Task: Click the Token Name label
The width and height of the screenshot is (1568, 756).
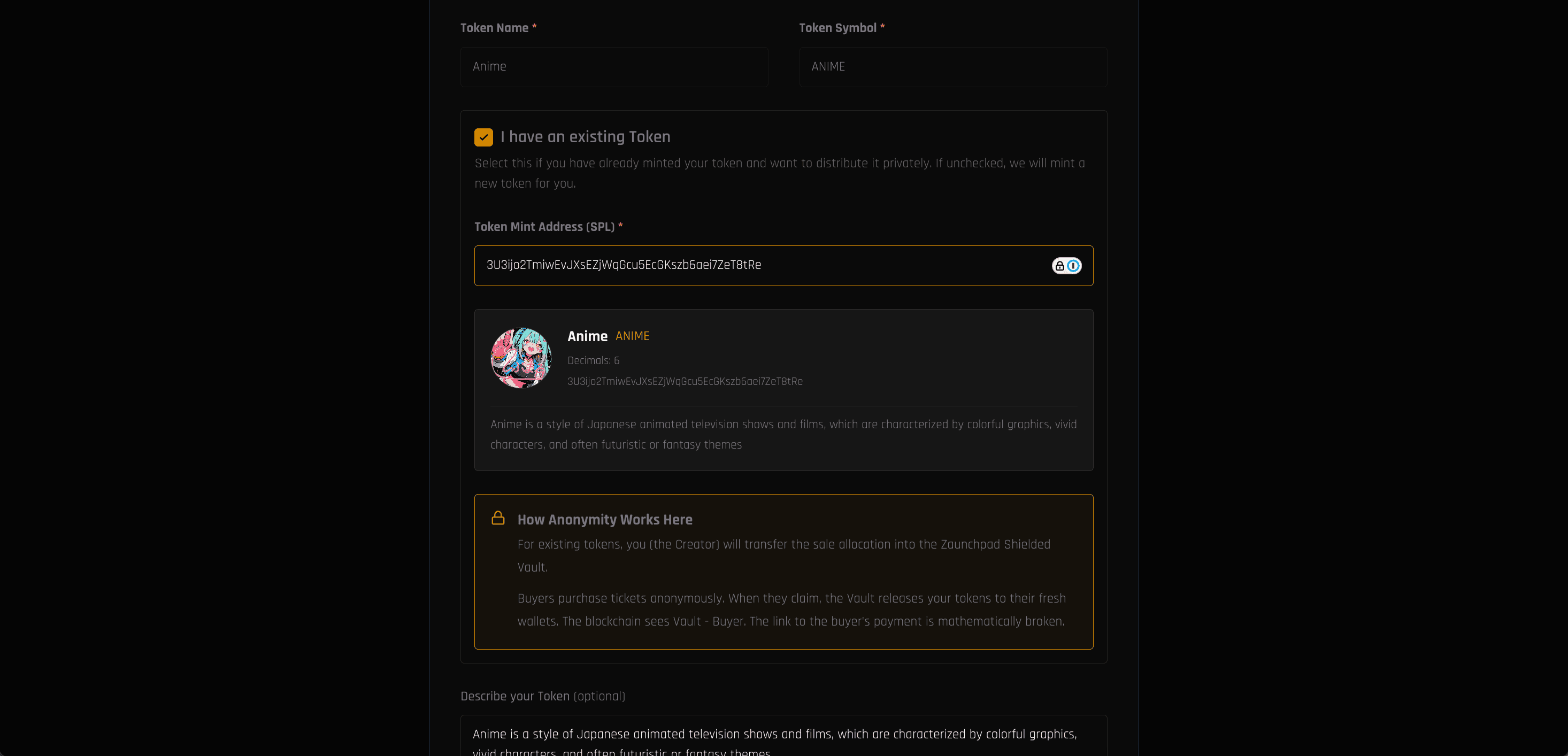Action: coord(494,28)
